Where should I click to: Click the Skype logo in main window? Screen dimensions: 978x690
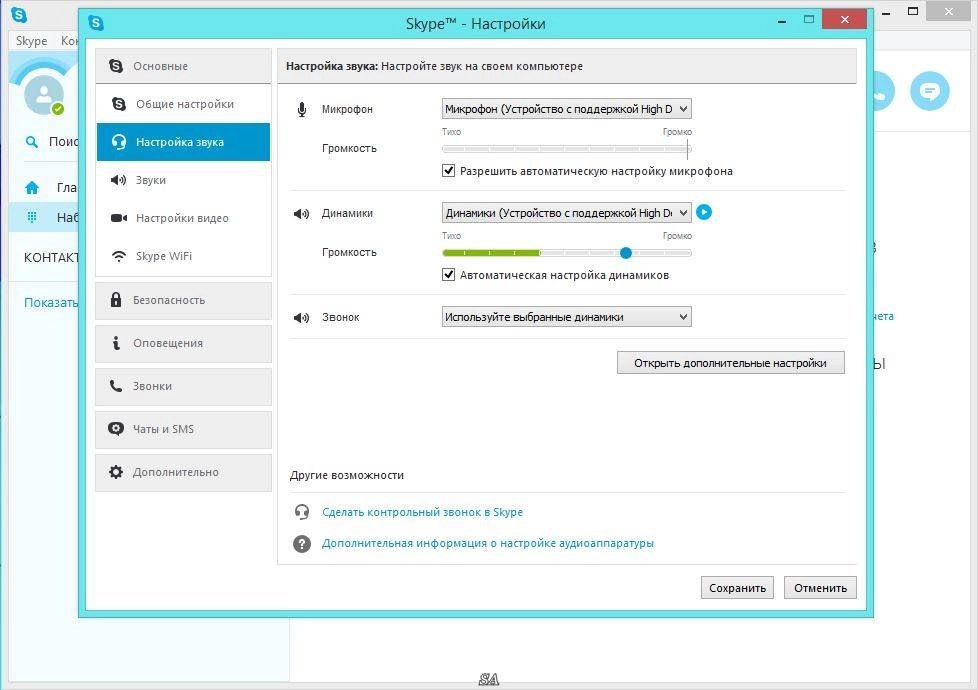(19, 14)
